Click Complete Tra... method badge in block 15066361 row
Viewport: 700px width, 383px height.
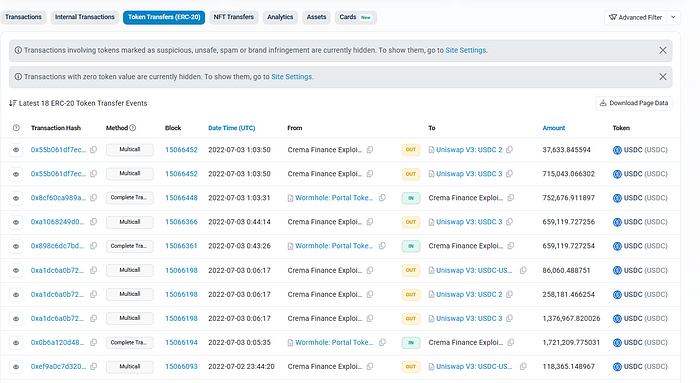[130, 246]
